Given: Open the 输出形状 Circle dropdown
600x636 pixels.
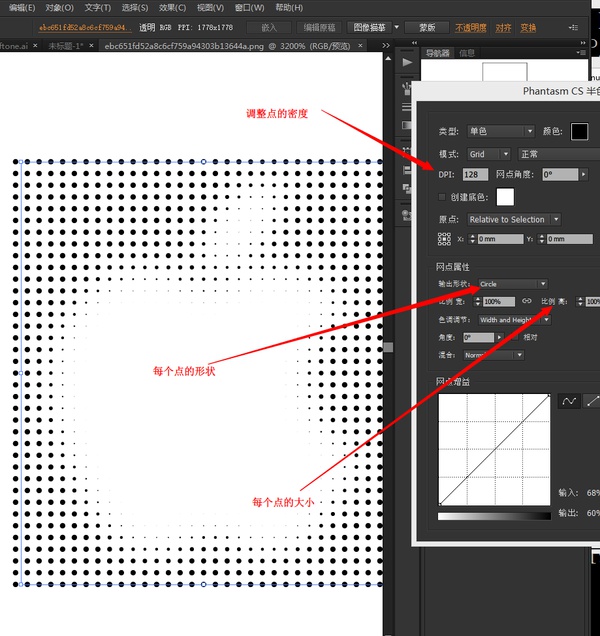Looking at the screenshot, I should (x=512, y=284).
